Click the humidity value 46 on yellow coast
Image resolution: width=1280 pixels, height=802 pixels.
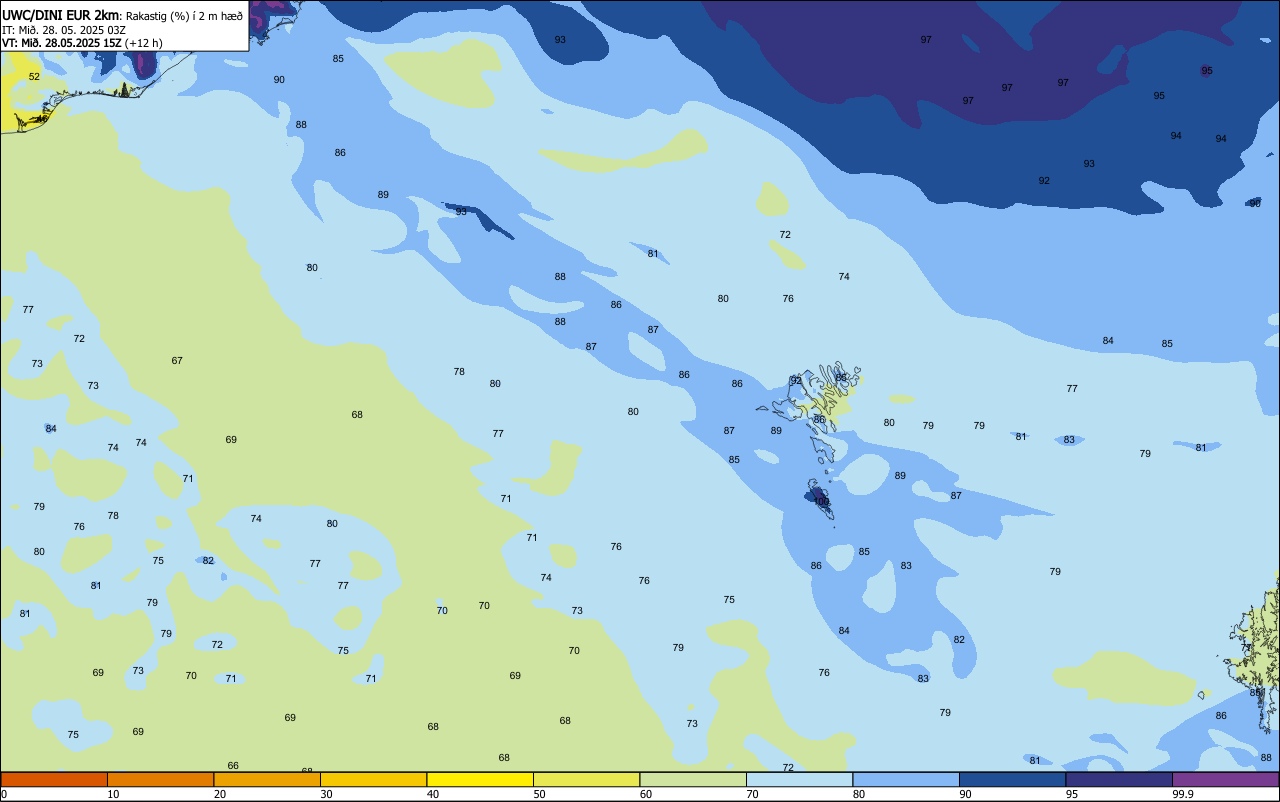41,118
